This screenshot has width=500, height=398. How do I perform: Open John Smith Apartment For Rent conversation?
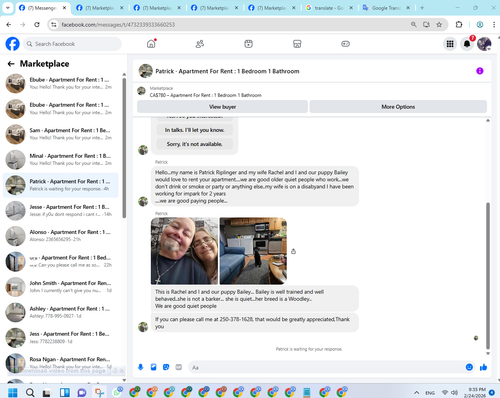pos(61,287)
